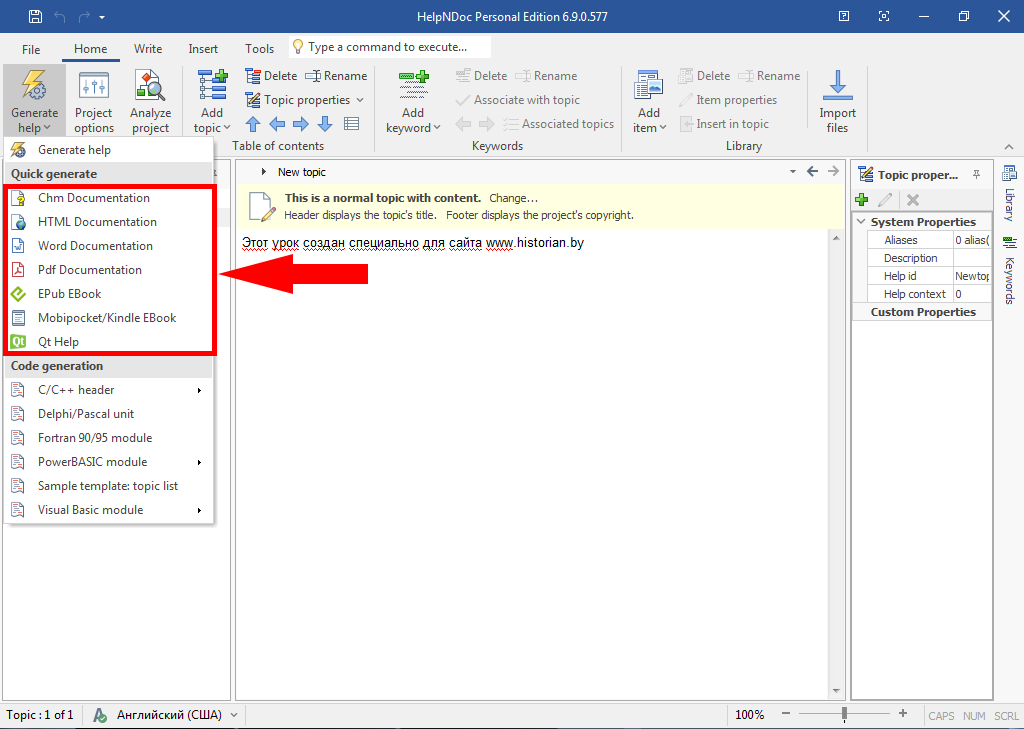Select EPub EBook quick generate
Screen dimensions: 1024x729
coord(108,294)
